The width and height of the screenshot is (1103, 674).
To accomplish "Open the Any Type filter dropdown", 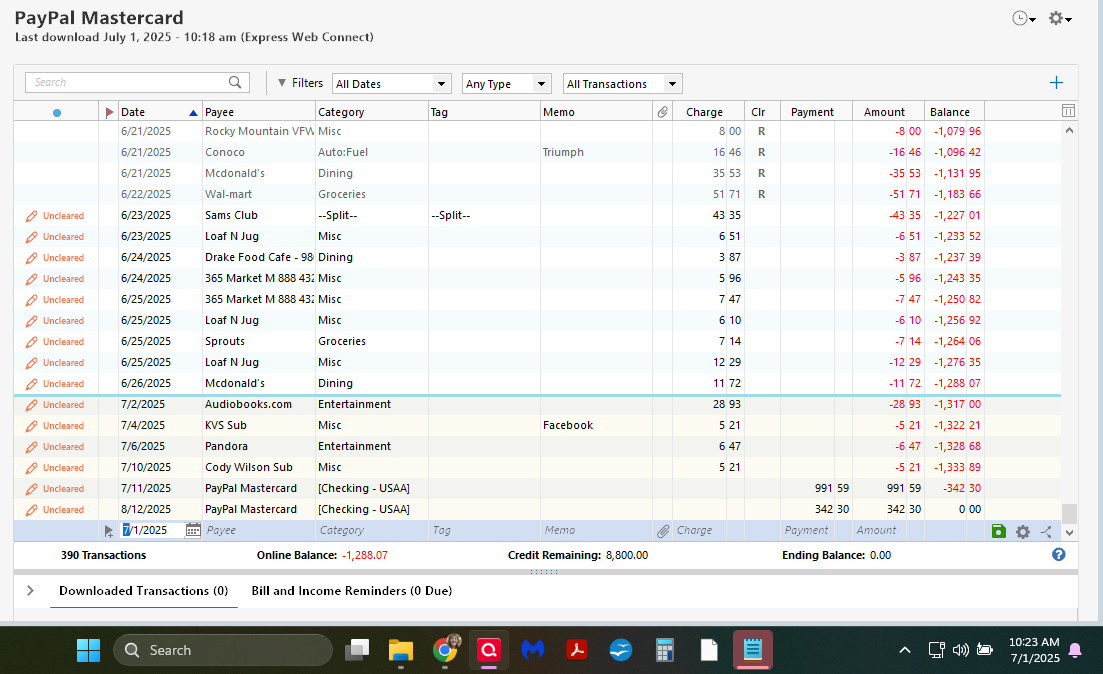I will [x=506, y=84].
